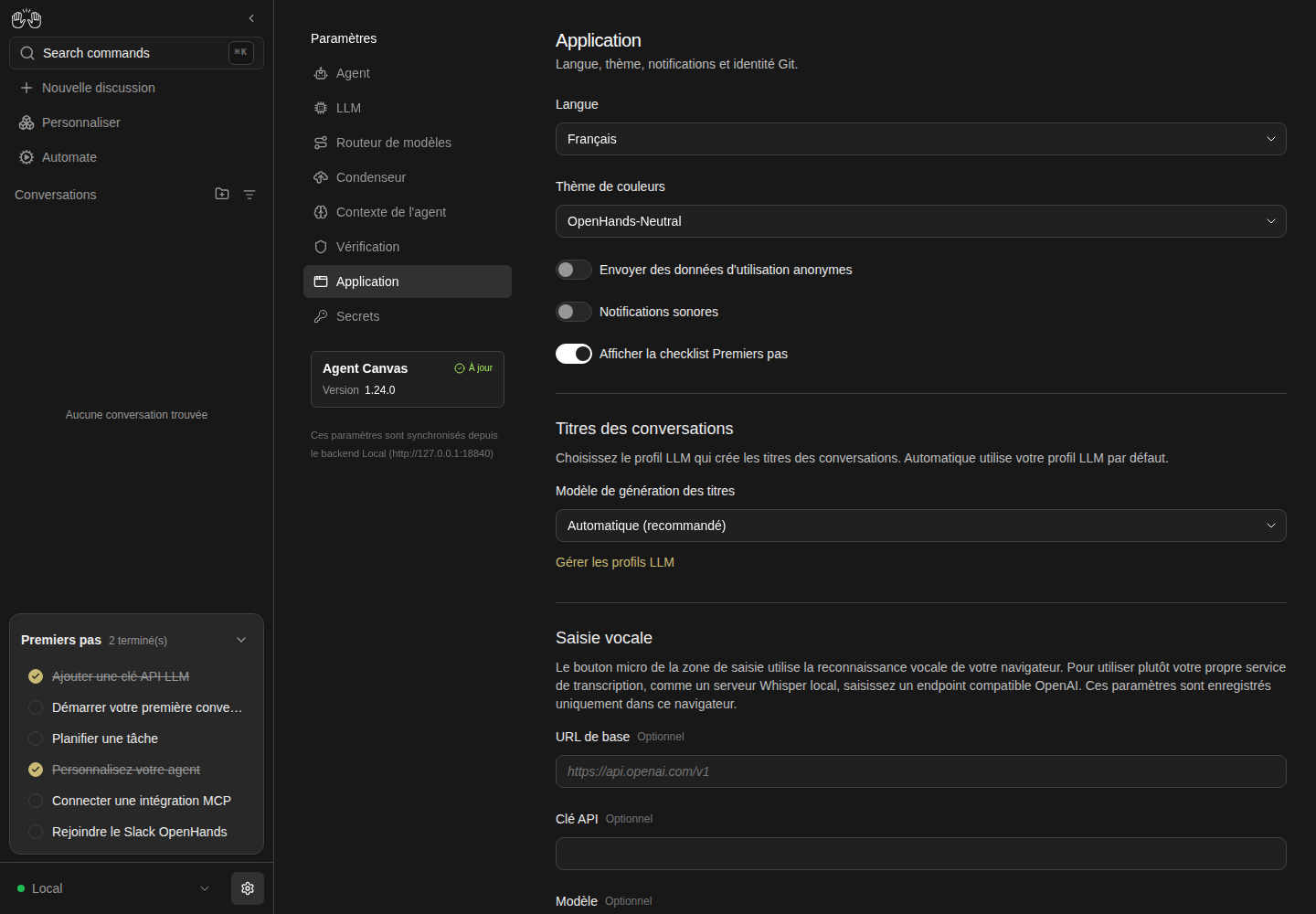Click the search magnifier icon
This screenshot has height=914, width=1316.
(x=27, y=53)
